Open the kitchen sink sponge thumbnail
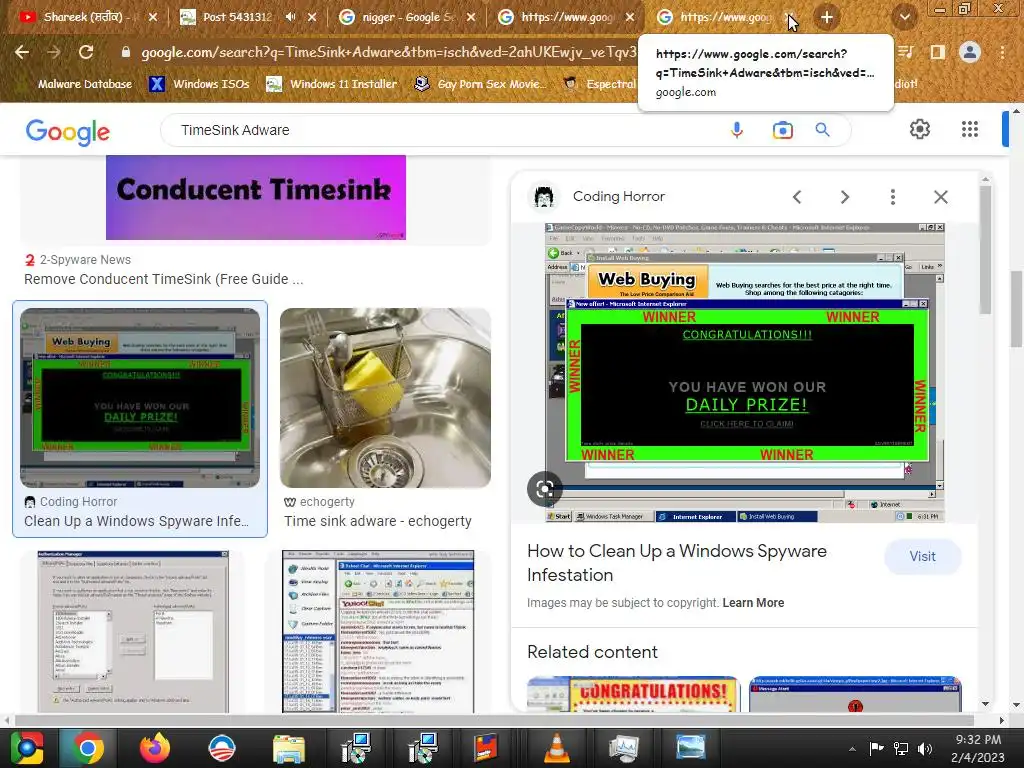The height and width of the screenshot is (768, 1024). (x=385, y=398)
